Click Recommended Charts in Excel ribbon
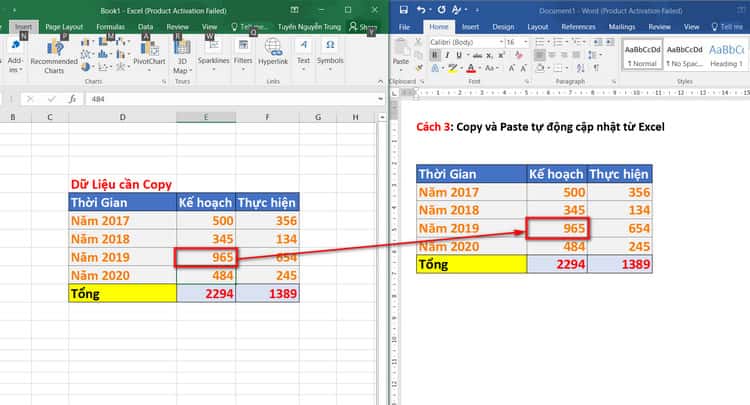The height and width of the screenshot is (405, 750). coord(54,56)
